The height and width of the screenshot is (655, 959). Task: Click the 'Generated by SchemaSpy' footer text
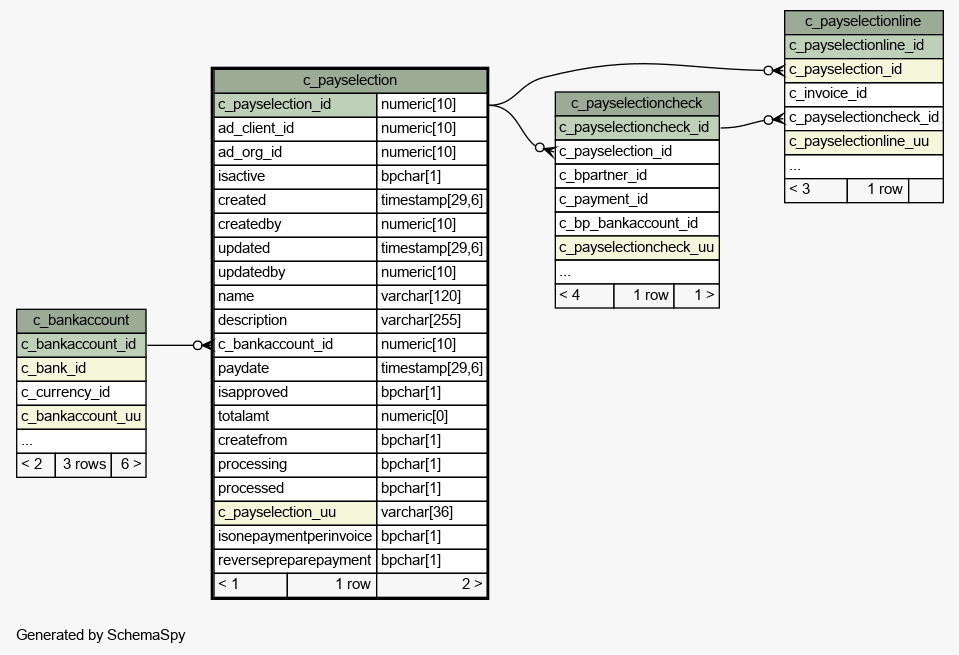(x=101, y=635)
